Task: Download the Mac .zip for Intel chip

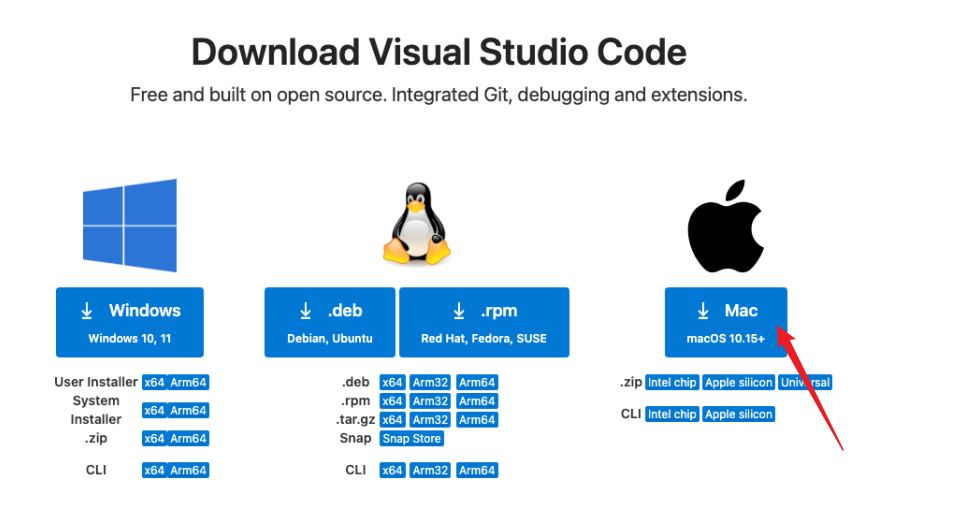Action: pyautogui.click(x=671, y=383)
